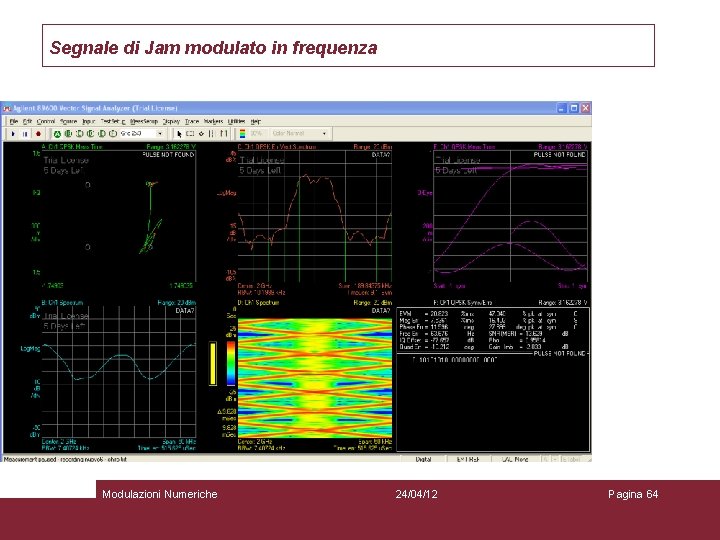This screenshot has height=540, width=720.
Task: Open the Control menu
Action: (x=46, y=121)
